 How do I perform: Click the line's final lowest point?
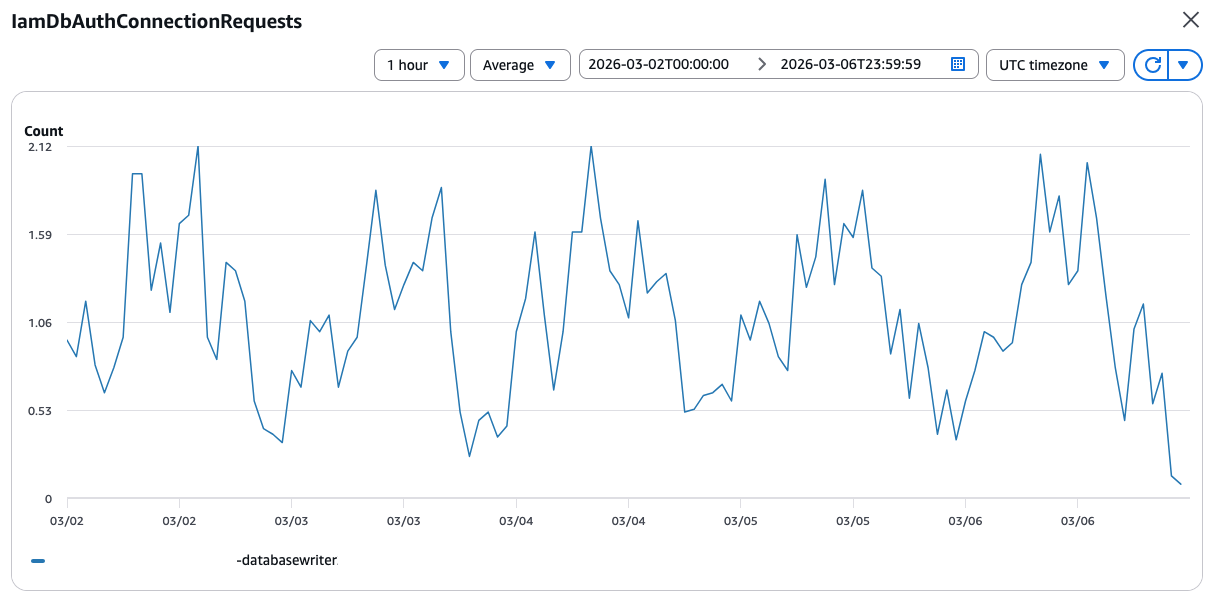(1181, 484)
